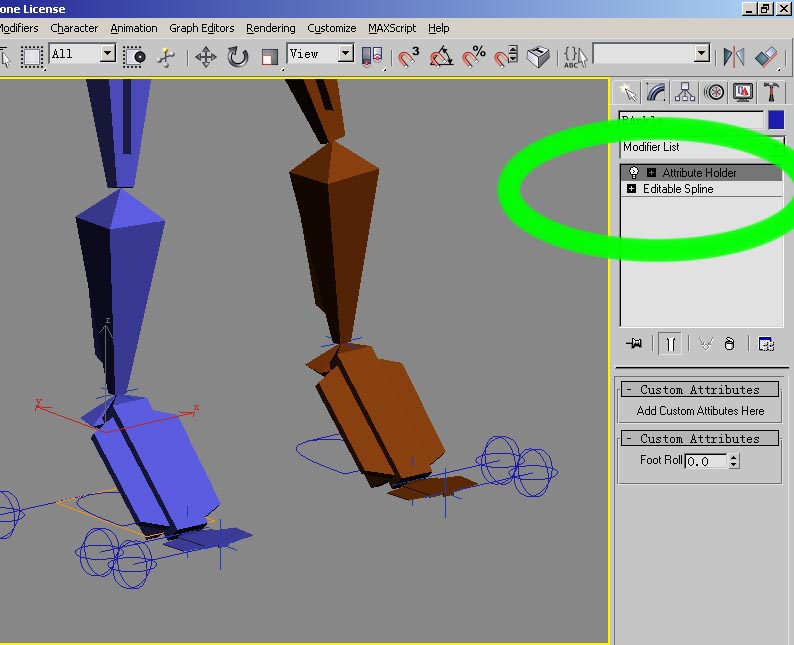Screen dimensions: 794x645
Task: Expand the Editable Spline modifier
Action: (631, 189)
